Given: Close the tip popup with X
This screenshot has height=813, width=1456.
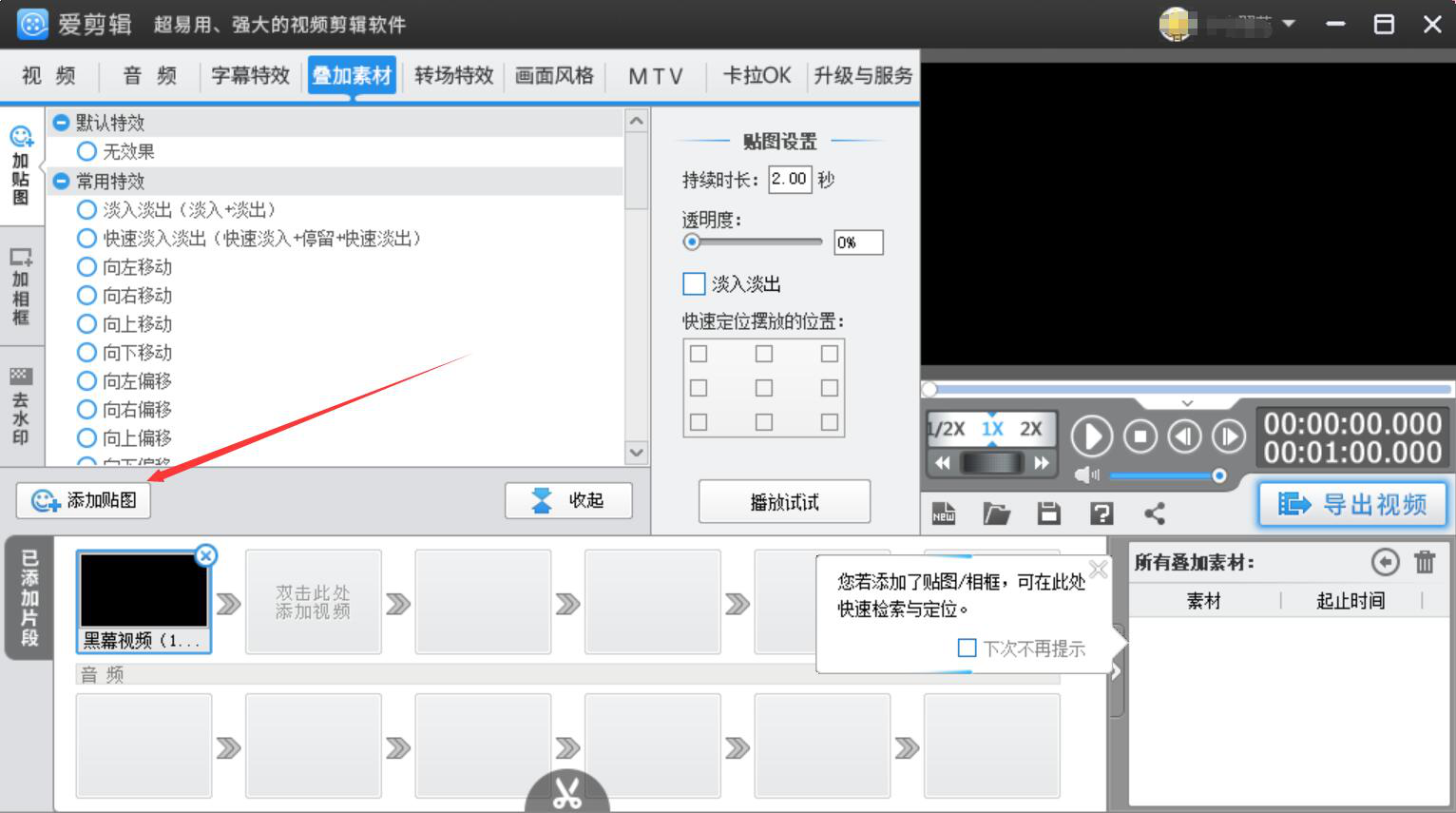Looking at the screenshot, I should tap(1098, 570).
